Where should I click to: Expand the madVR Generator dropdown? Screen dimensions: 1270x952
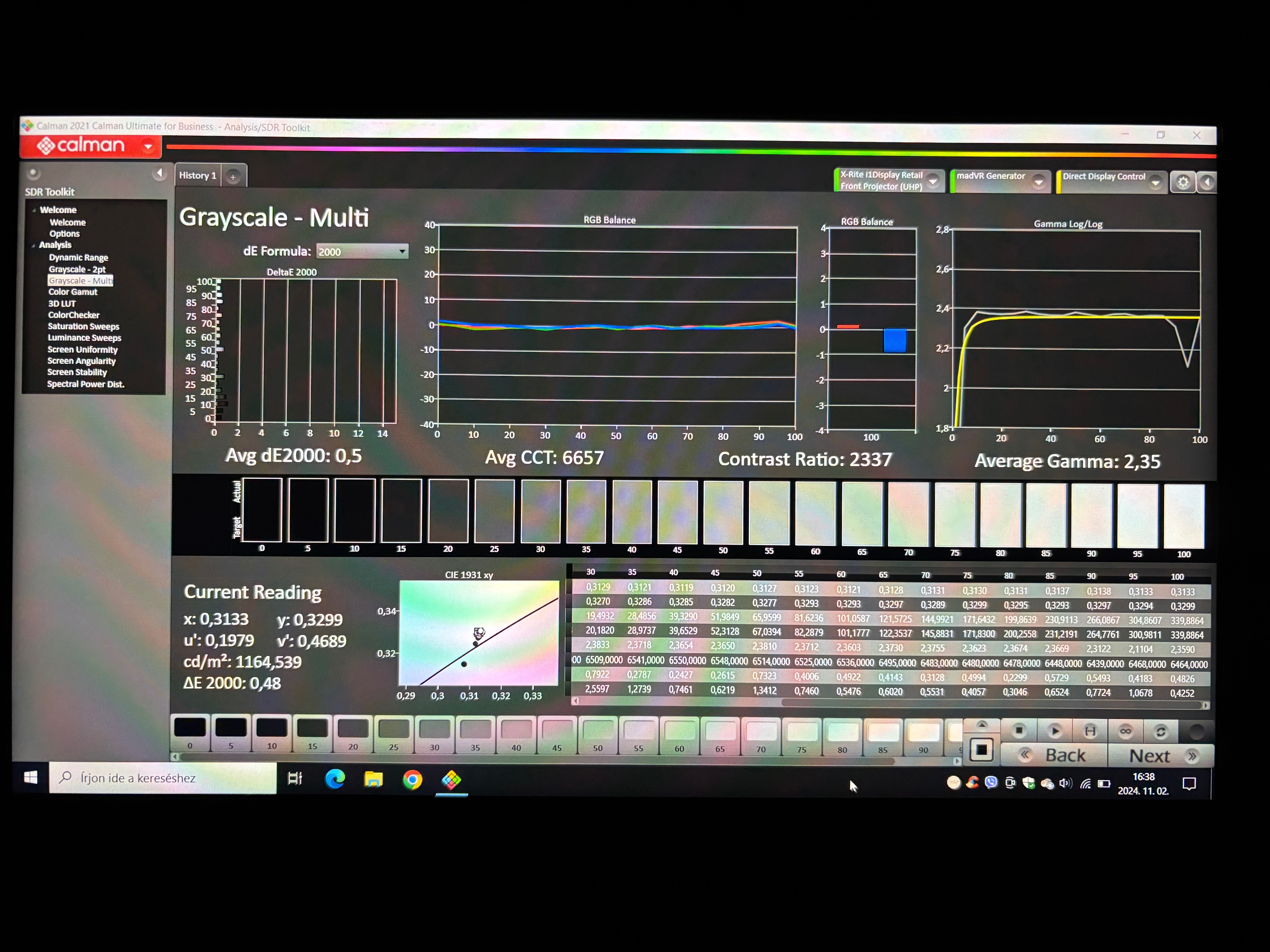point(1038,182)
